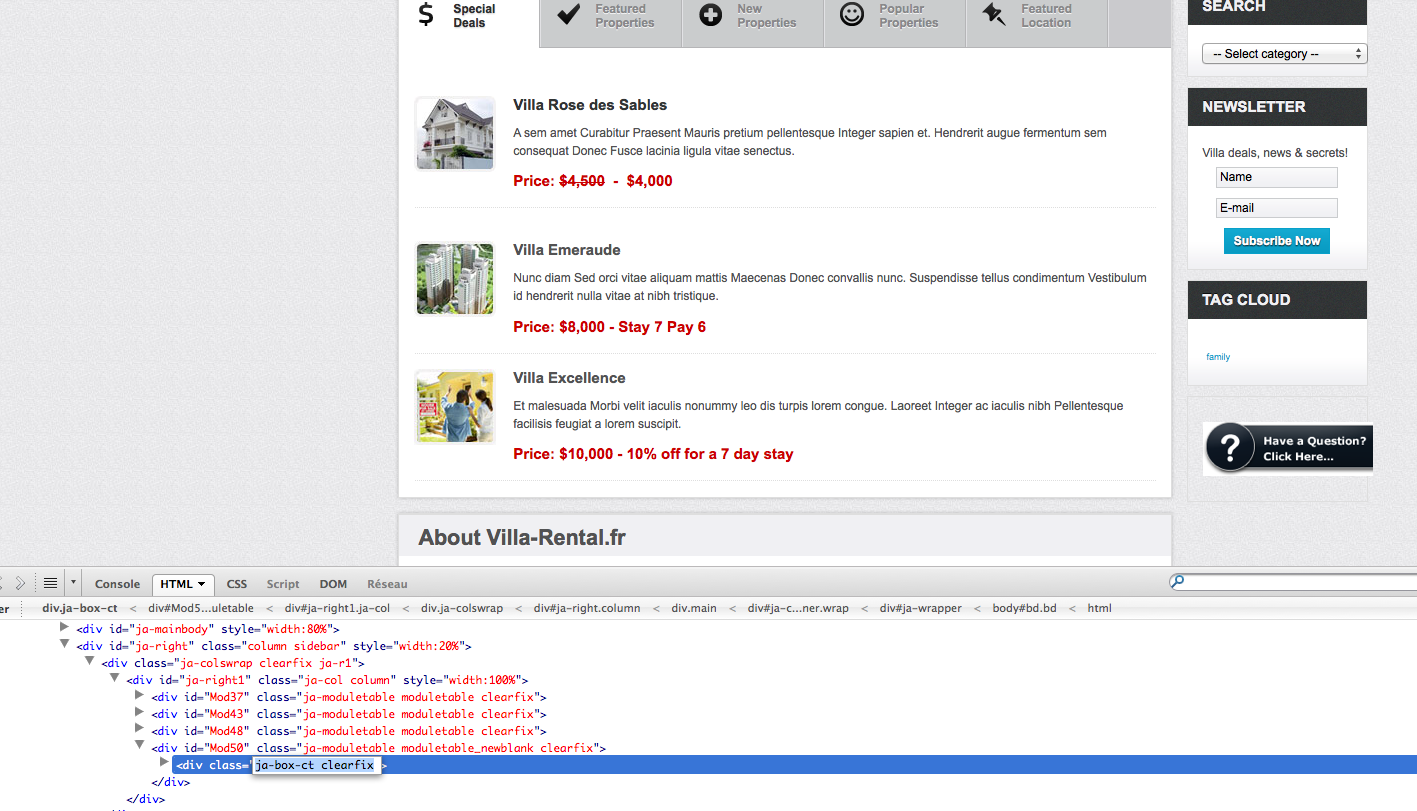Expand the ja-mainbody div node

tap(65, 628)
